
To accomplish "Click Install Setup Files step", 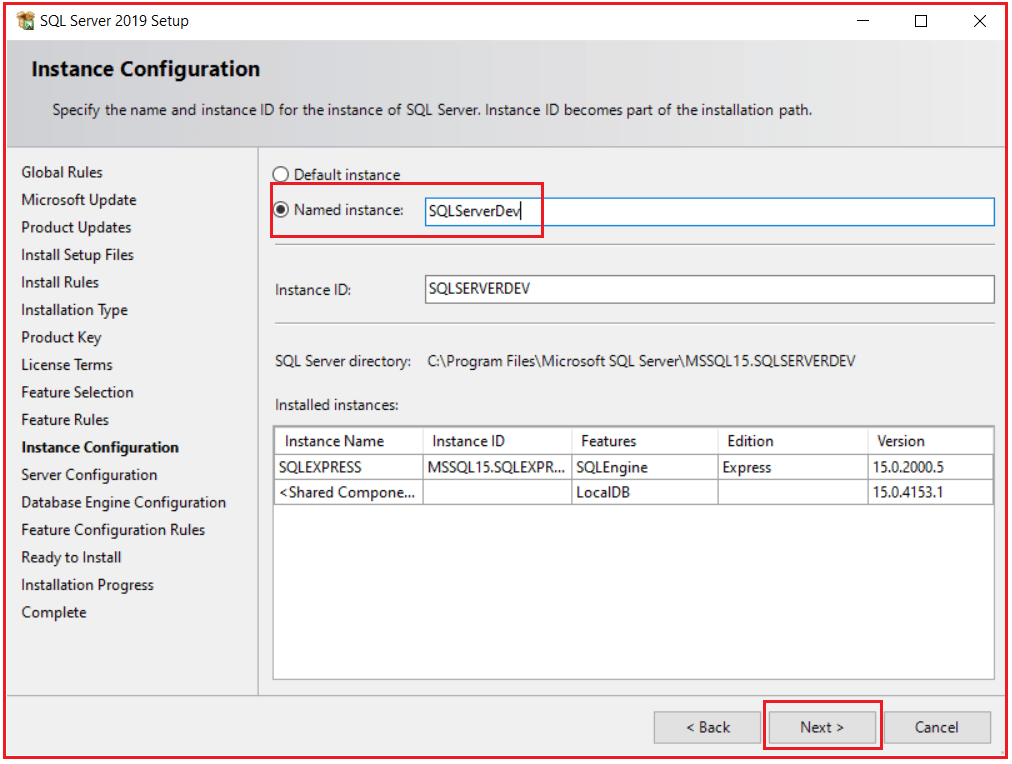I will (x=77, y=255).
